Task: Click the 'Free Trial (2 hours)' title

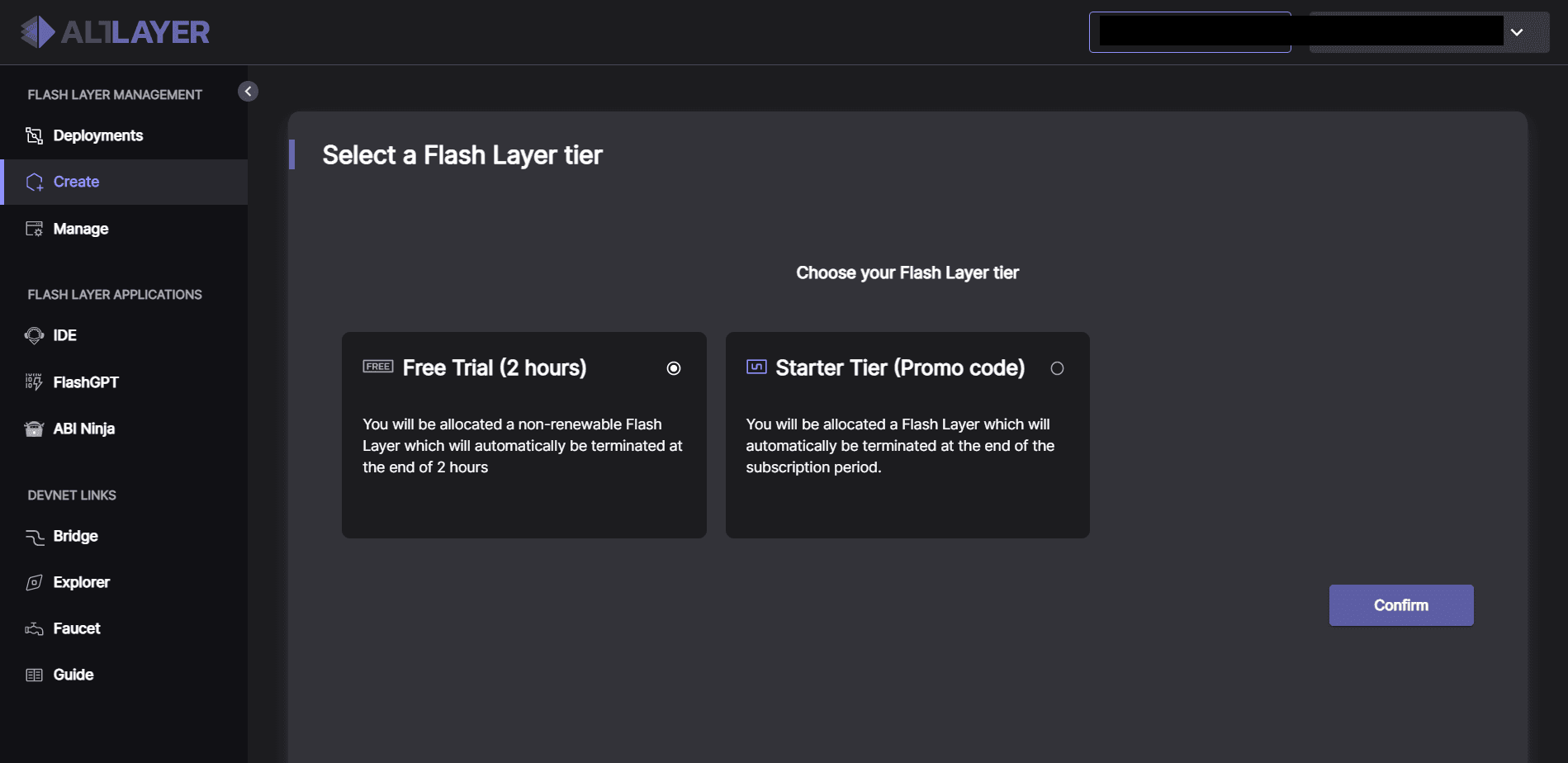Action: (x=495, y=368)
